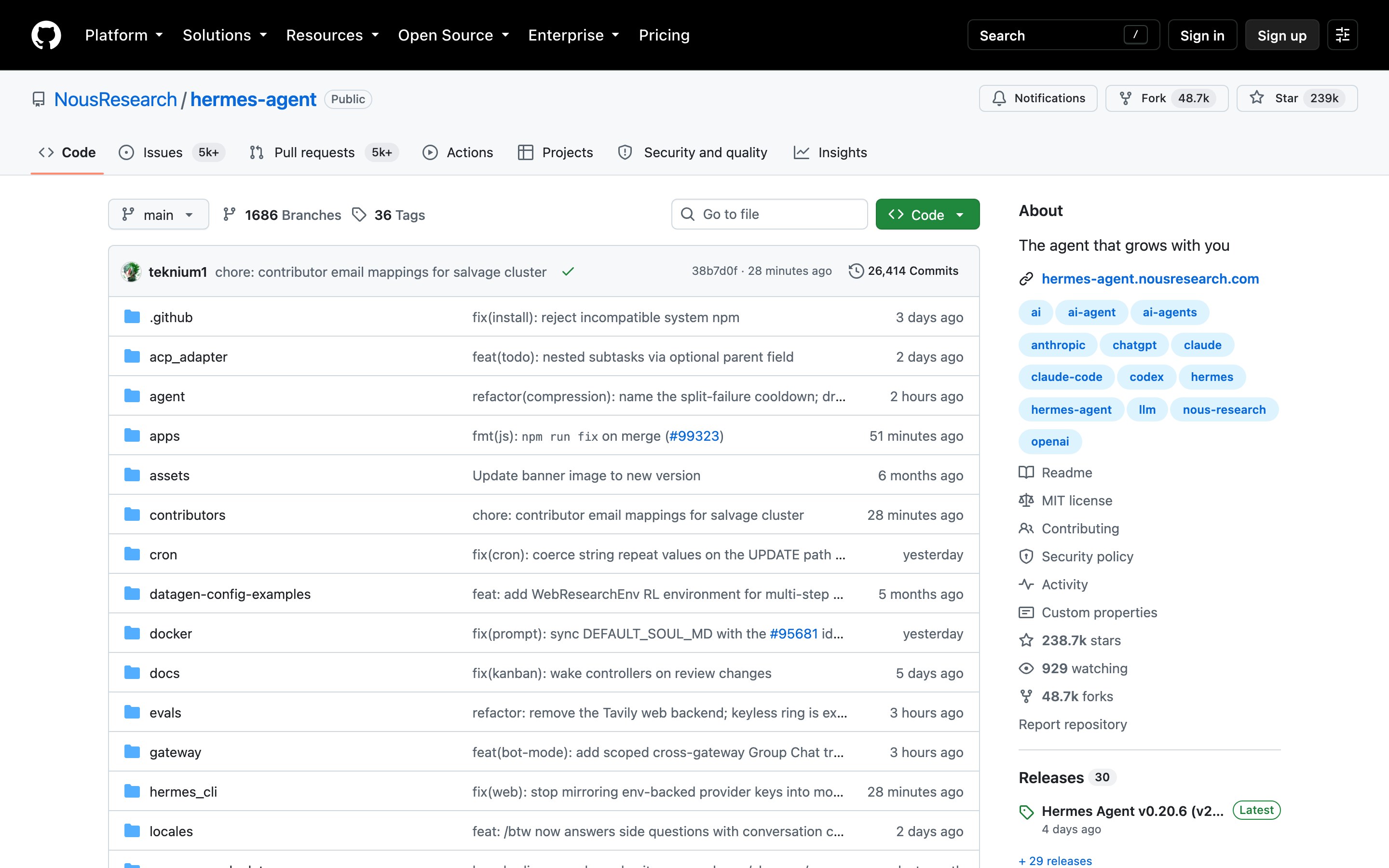Open the green Code dropdown button

(x=927, y=215)
